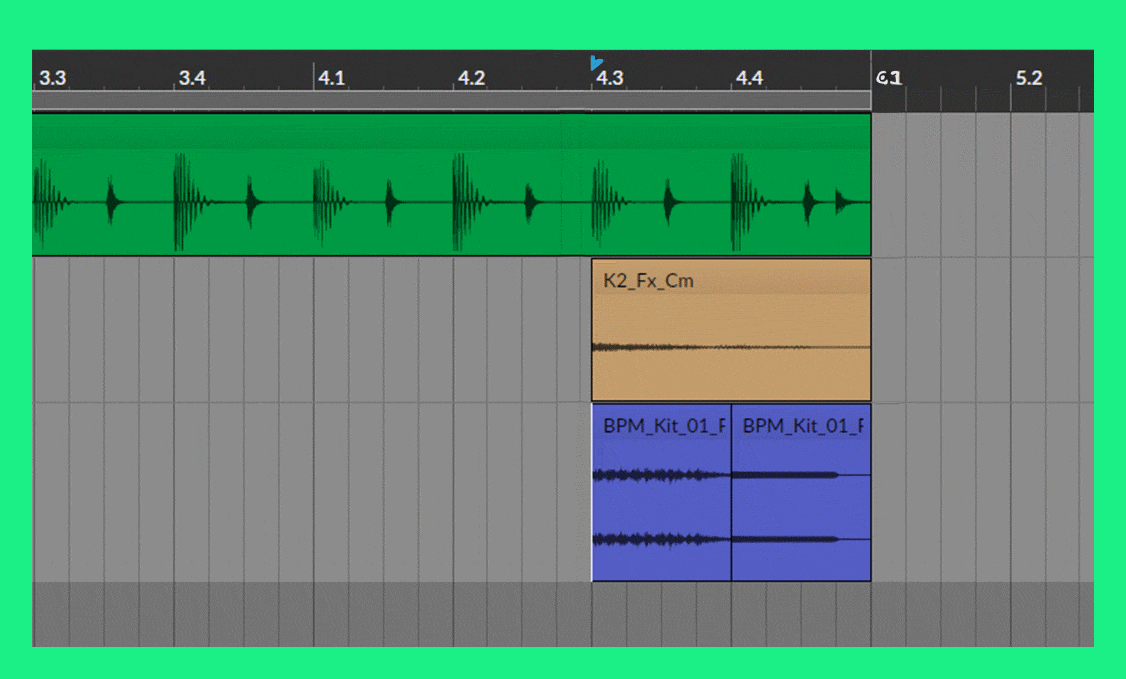Jump to bar 4.1 on the ruler
This screenshot has width=1126, height=679.
click(x=331, y=78)
